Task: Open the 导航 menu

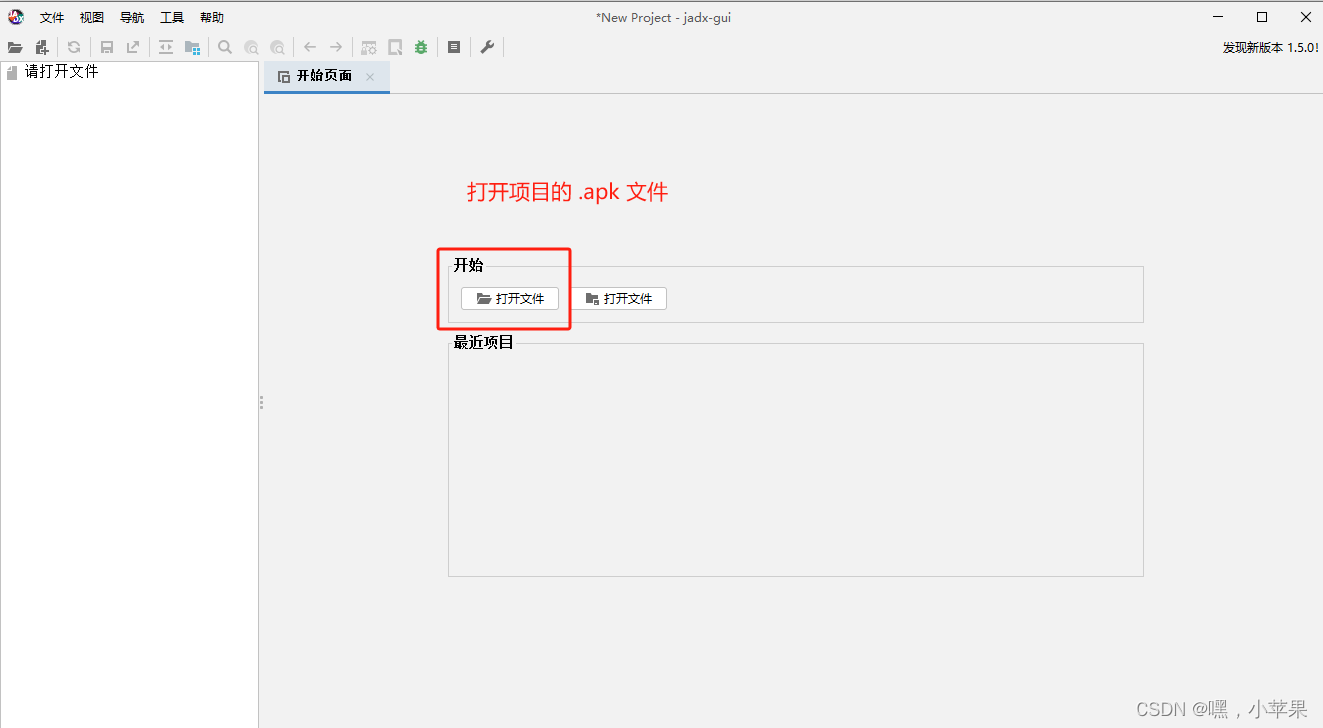Action: tap(132, 18)
